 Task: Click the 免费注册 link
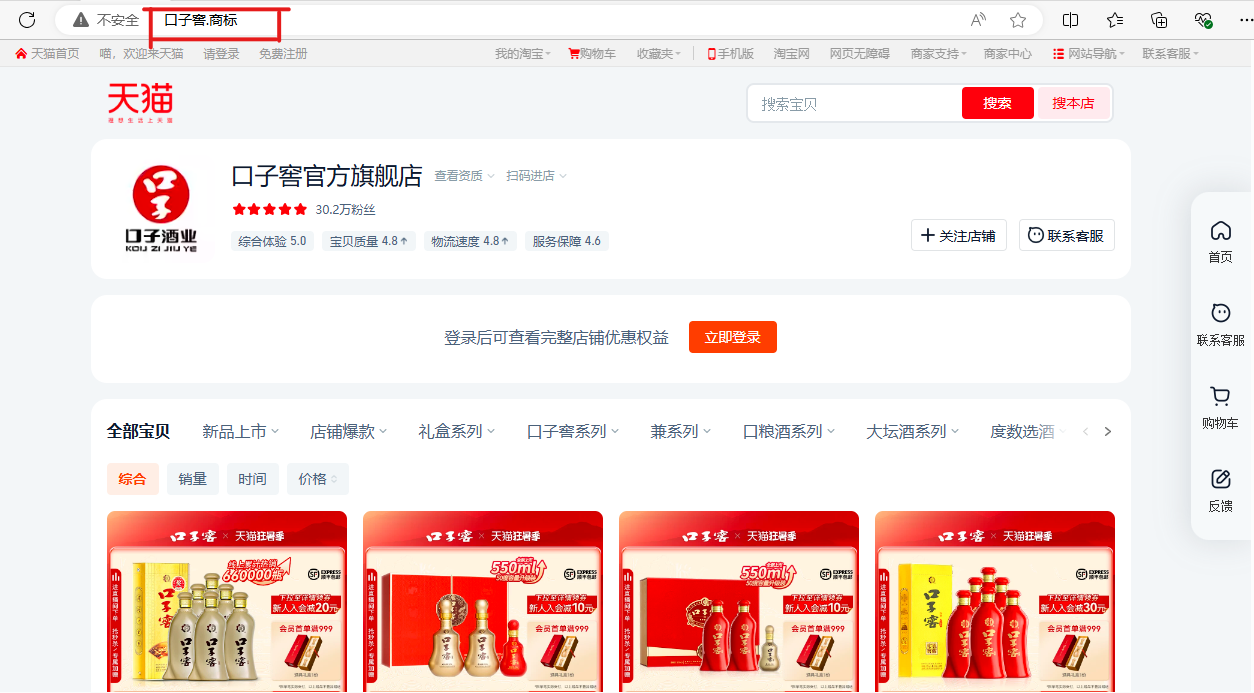coord(283,54)
